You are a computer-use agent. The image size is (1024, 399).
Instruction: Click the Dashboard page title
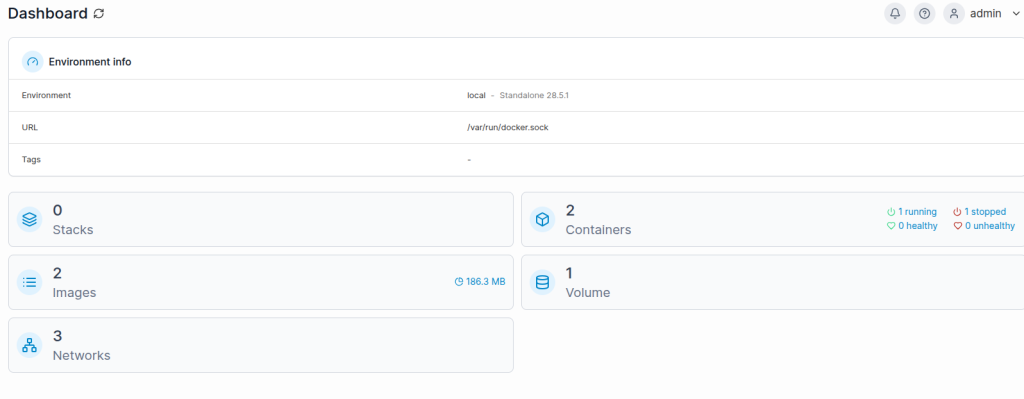pos(48,13)
